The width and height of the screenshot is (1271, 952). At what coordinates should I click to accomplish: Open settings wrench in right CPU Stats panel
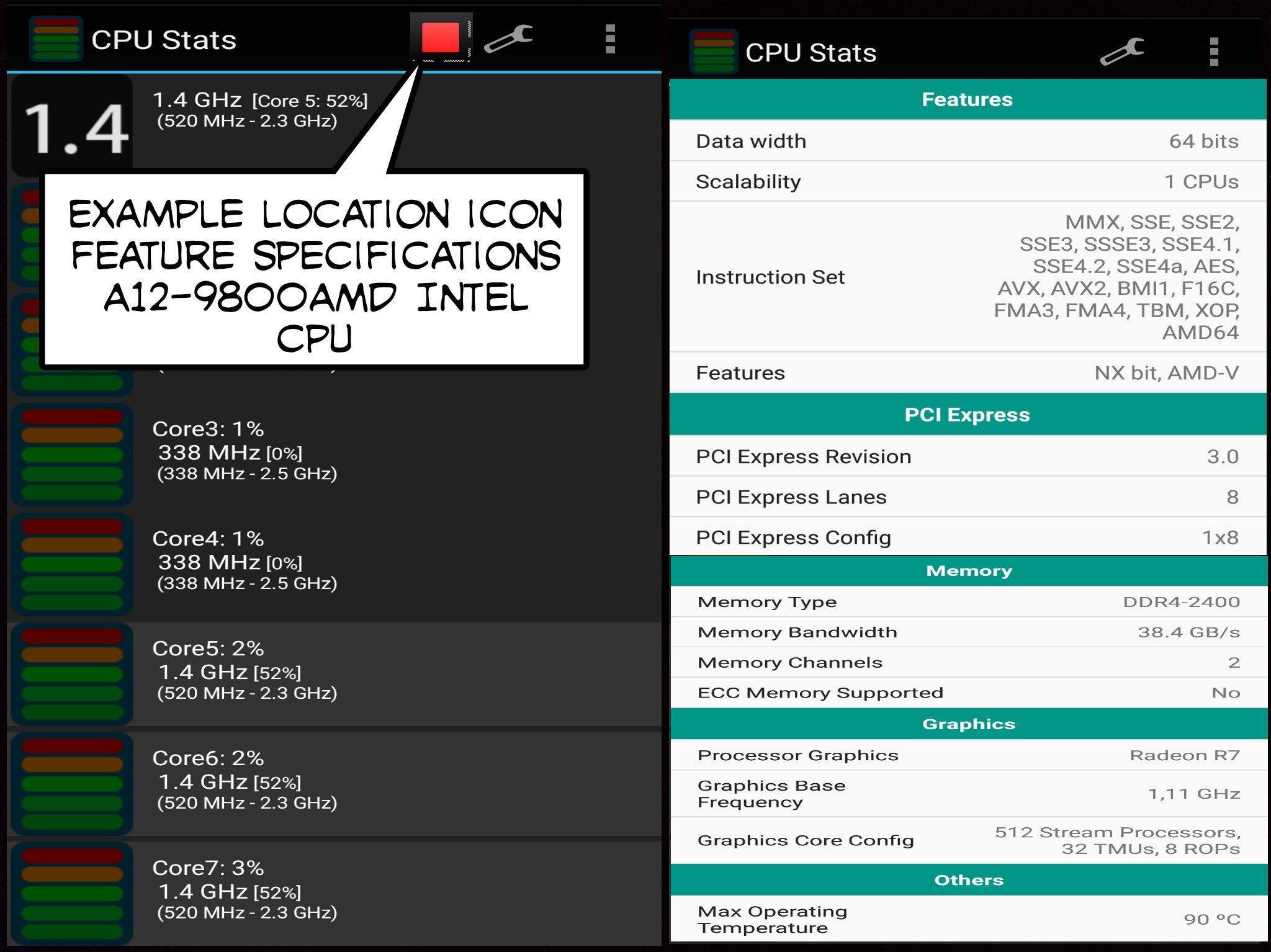click(x=1122, y=52)
